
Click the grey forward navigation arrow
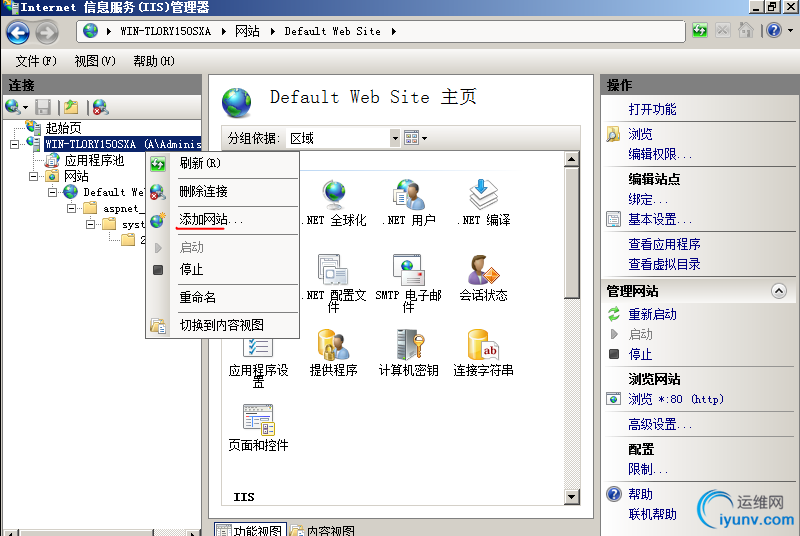tap(47, 33)
